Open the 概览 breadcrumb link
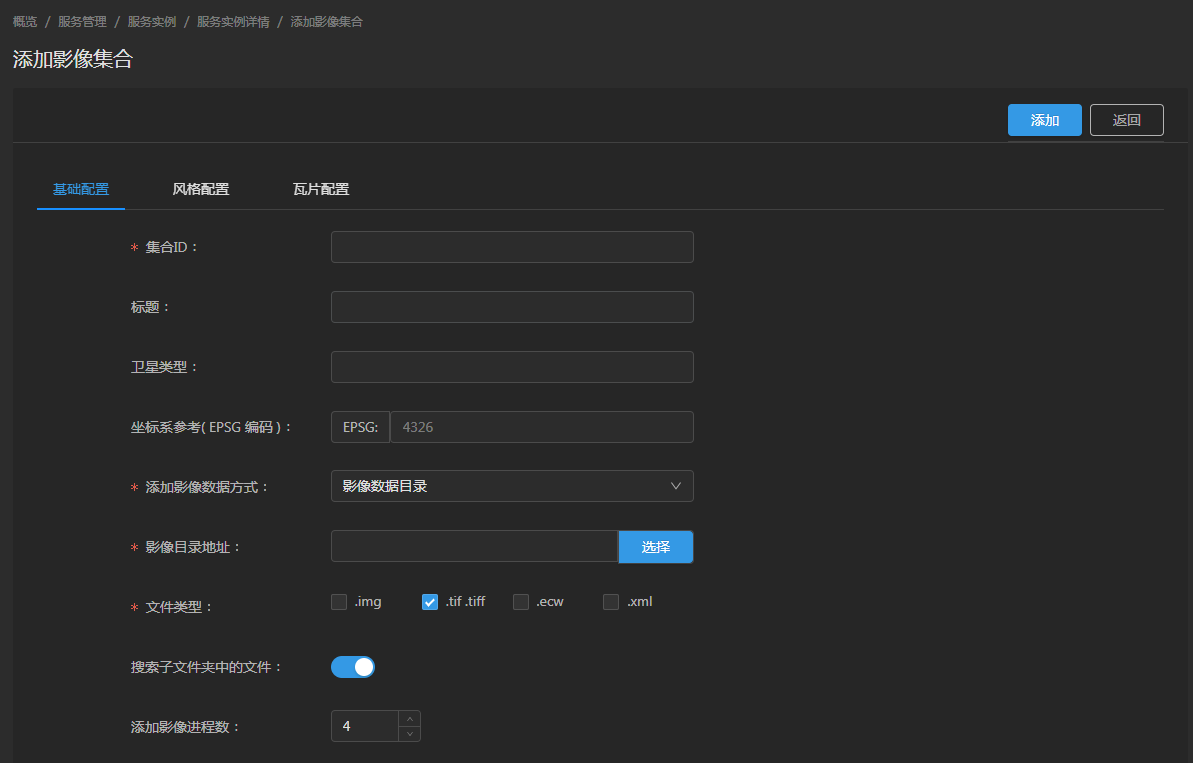 (x=24, y=20)
